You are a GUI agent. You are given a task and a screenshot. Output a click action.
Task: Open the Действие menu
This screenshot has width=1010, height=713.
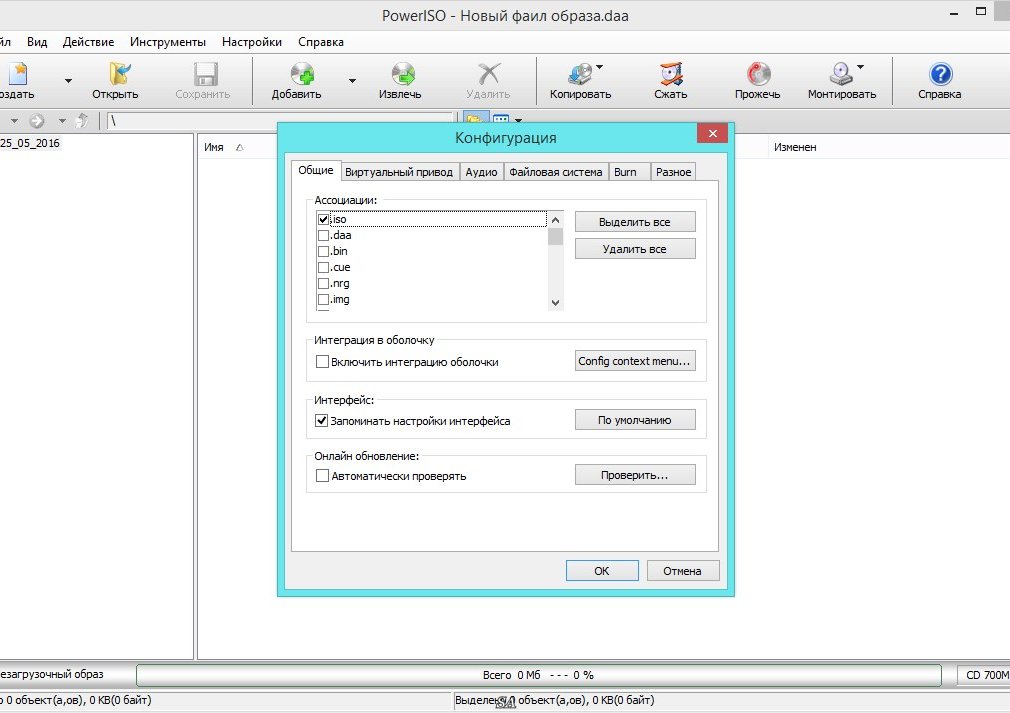pyautogui.click(x=88, y=42)
